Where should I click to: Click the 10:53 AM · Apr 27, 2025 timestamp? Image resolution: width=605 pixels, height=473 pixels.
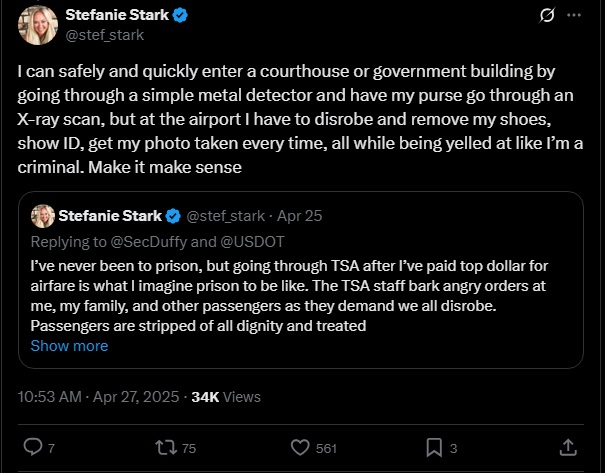(x=98, y=397)
